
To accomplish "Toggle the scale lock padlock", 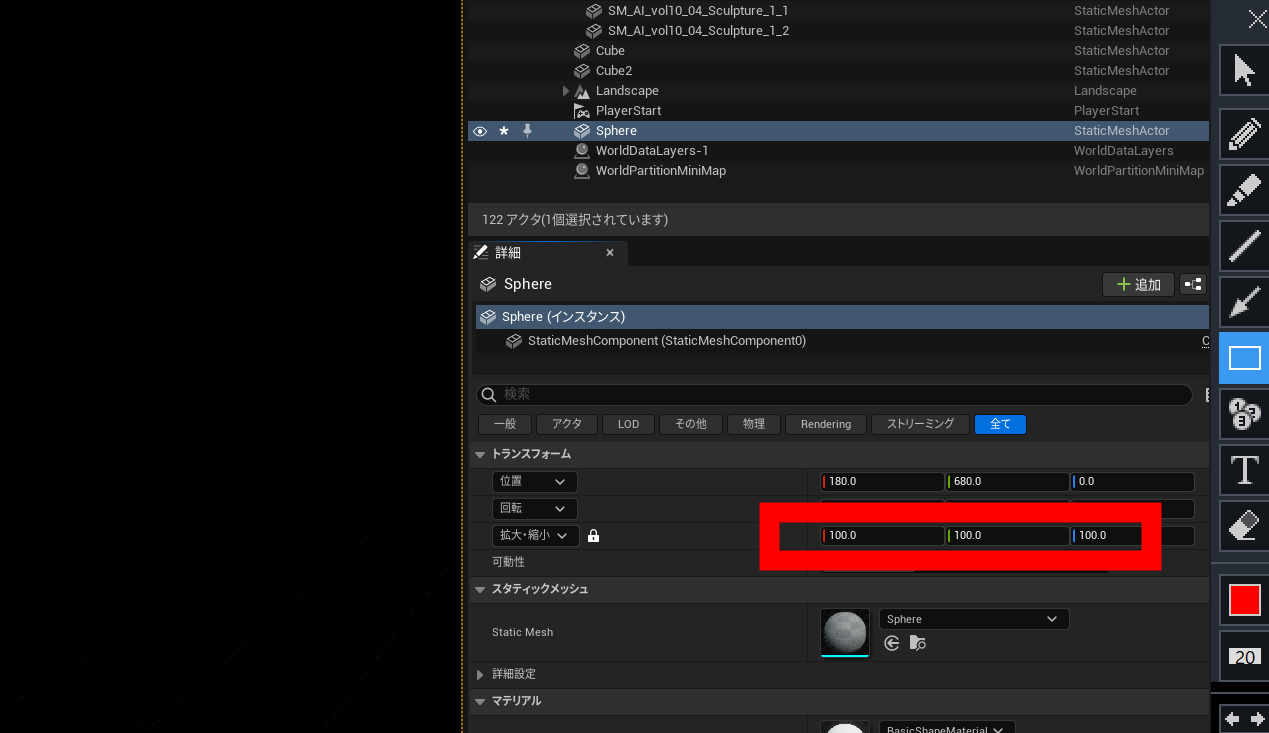I will (593, 536).
